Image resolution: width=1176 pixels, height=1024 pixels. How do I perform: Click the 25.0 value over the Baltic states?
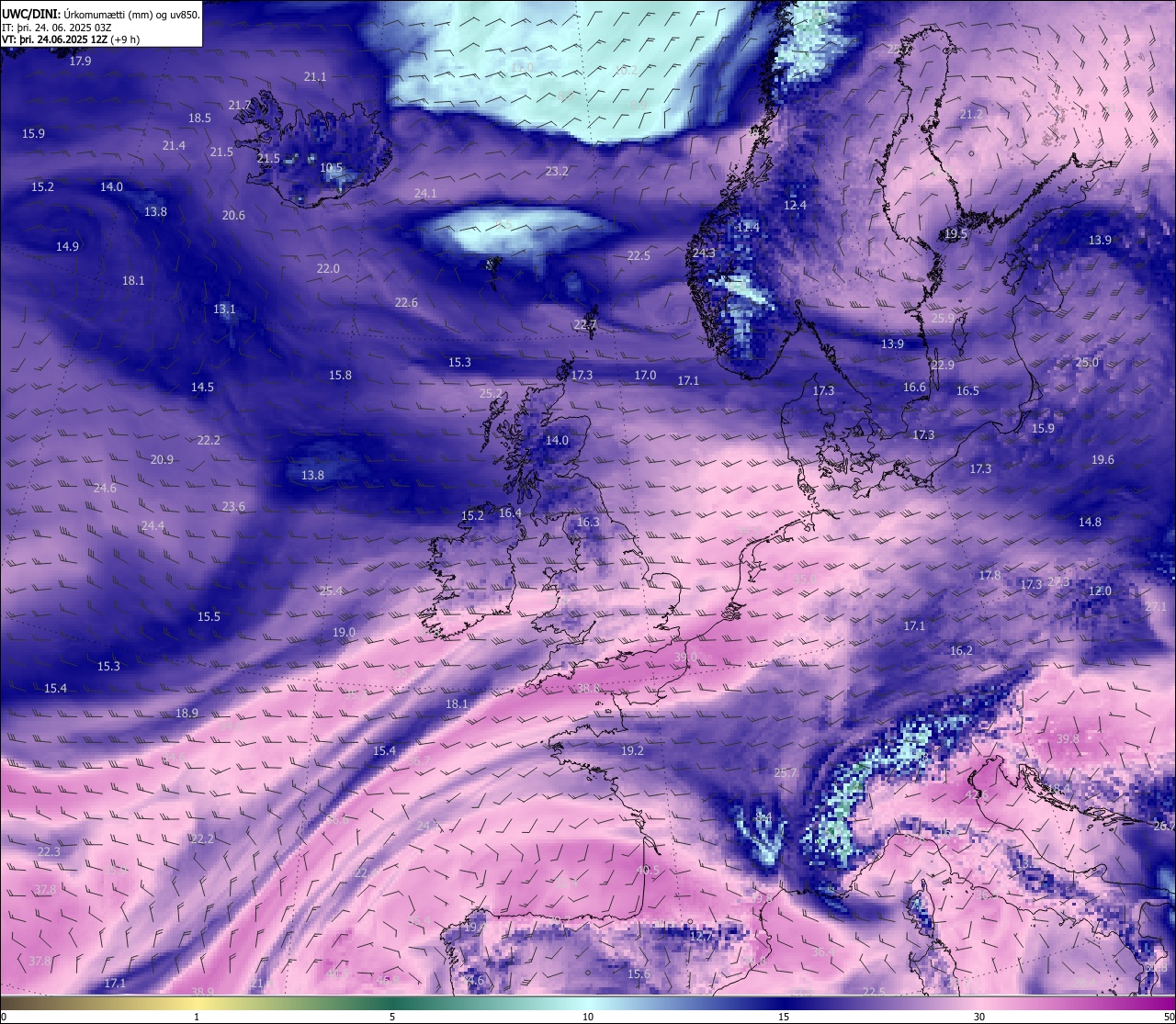(x=1087, y=363)
